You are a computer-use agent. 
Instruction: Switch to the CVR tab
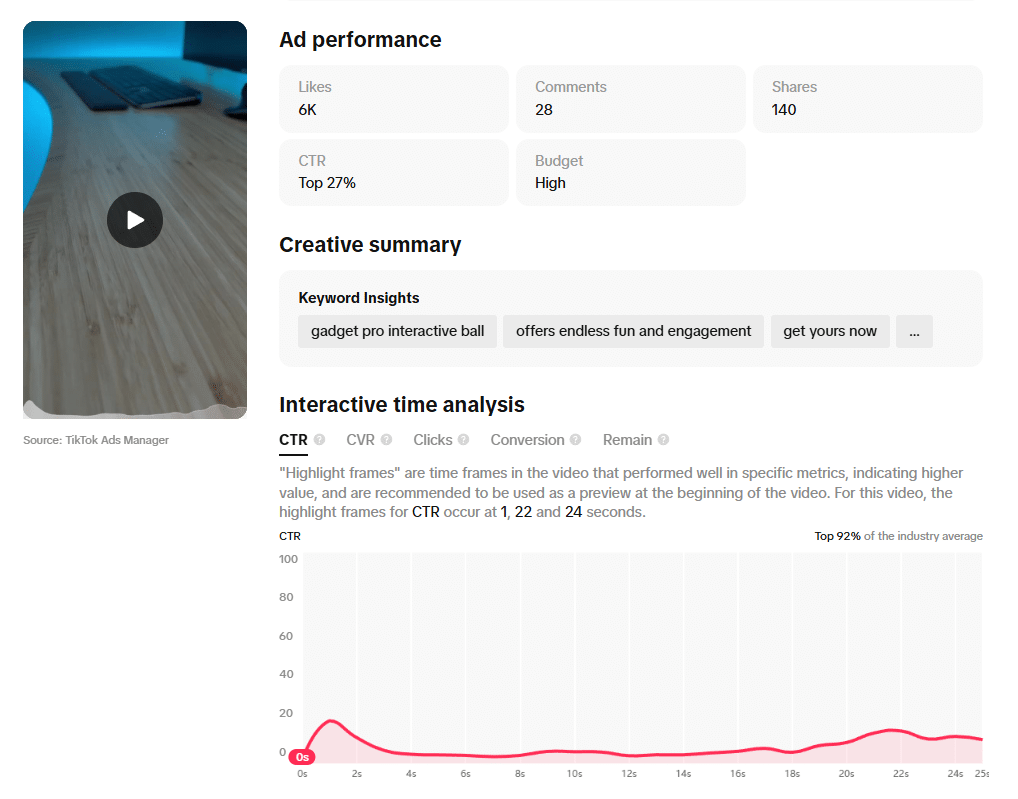point(360,440)
